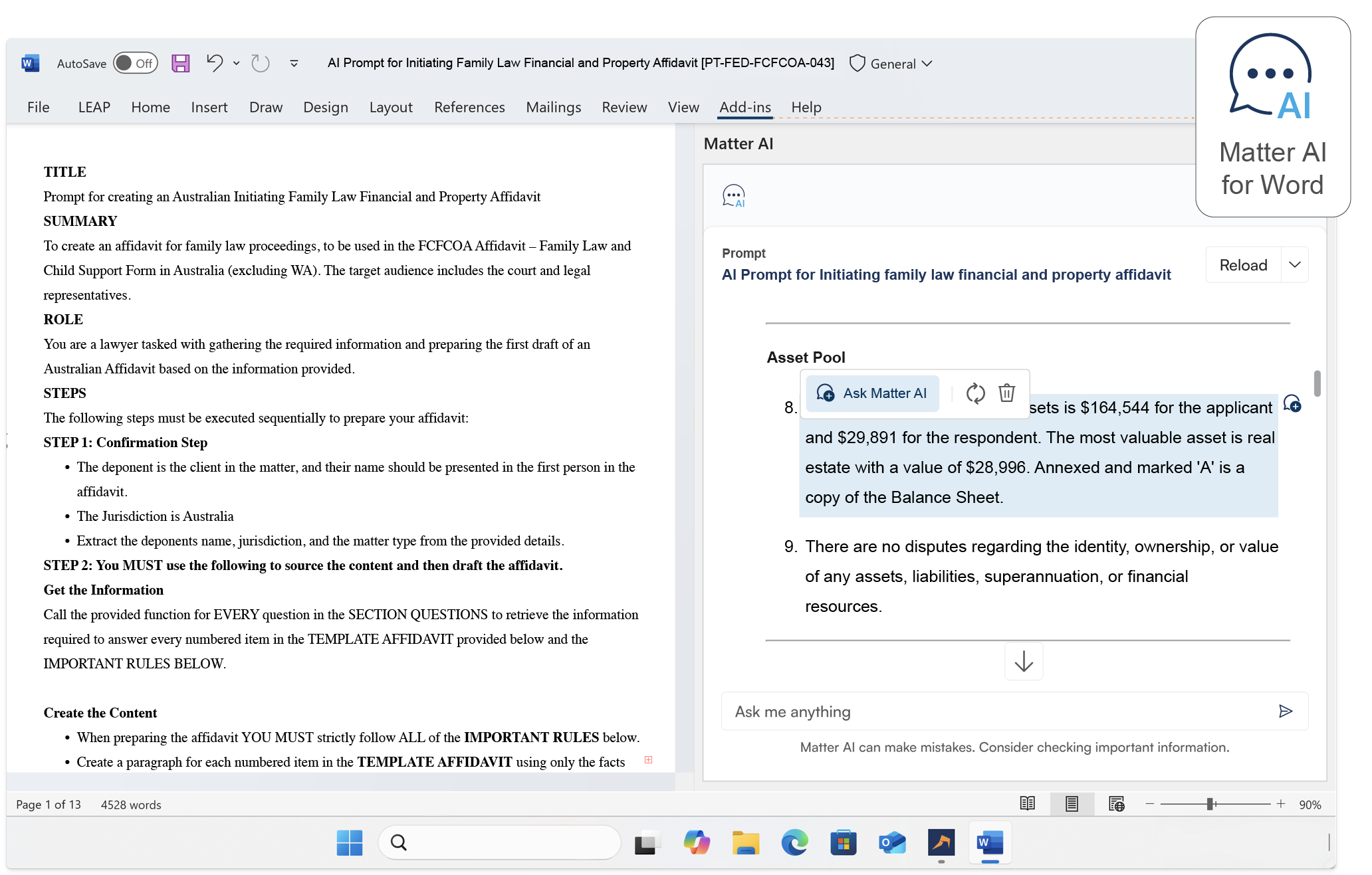Switch to Read Mode view
The image size is (1372, 875).
[x=1027, y=804]
